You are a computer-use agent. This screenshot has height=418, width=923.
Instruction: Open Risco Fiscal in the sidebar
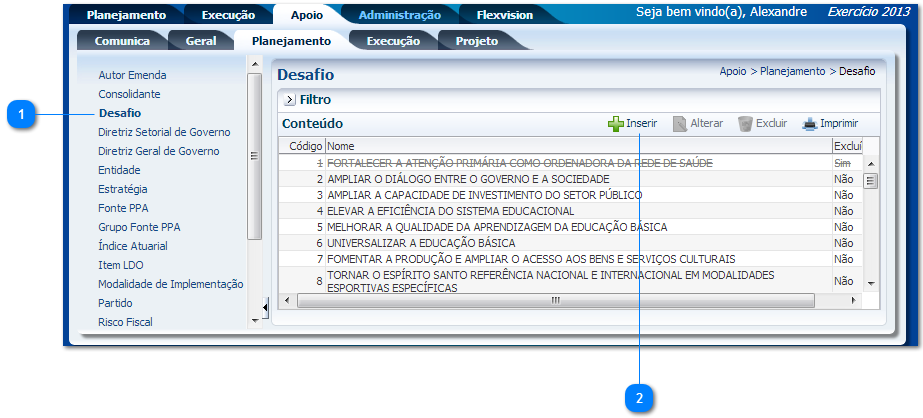125,322
